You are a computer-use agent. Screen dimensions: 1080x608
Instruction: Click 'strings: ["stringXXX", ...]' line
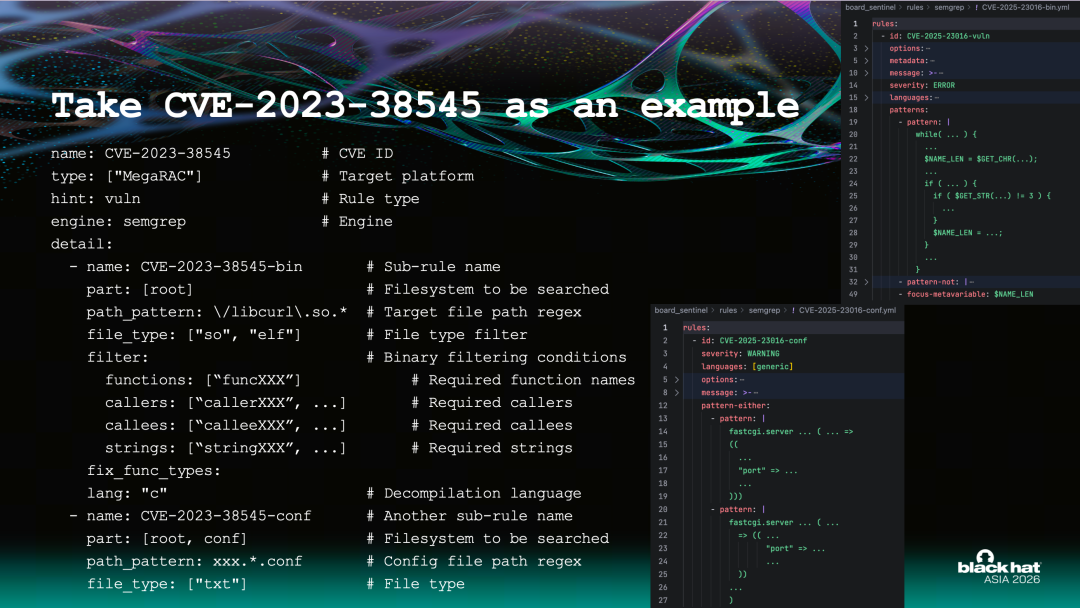coord(225,448)
